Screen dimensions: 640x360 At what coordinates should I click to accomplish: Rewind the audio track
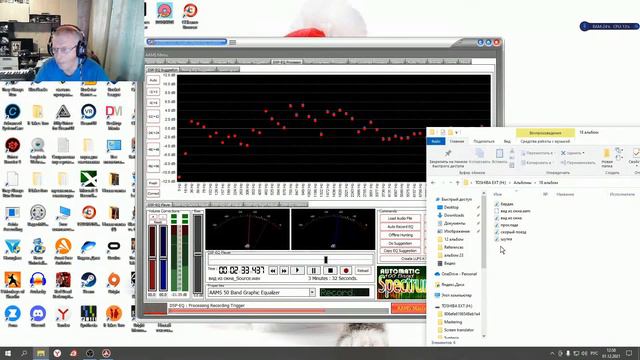coord(273,270)
